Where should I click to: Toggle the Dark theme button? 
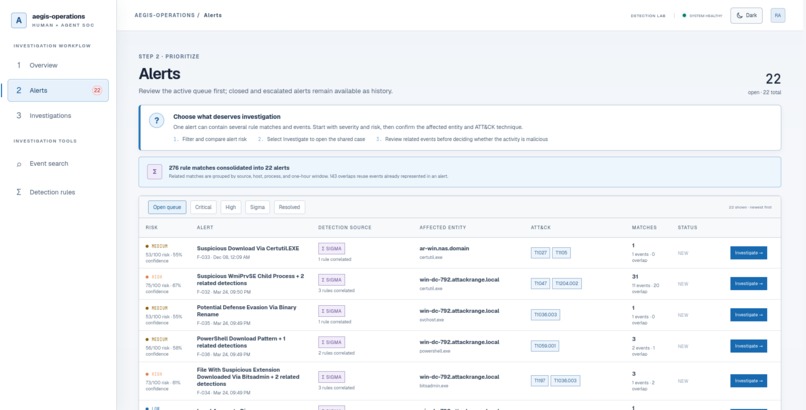[746, 15]
